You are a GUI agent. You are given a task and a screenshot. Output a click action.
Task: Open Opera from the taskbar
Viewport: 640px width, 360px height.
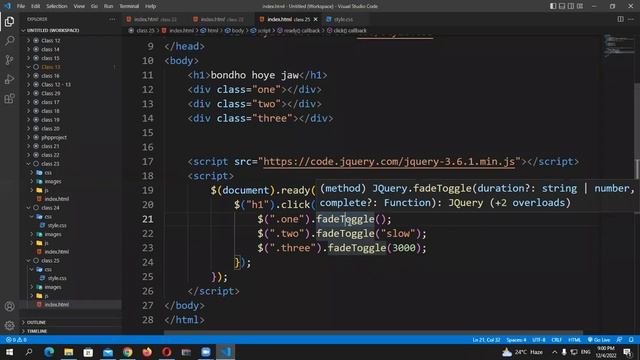[167, 352]
